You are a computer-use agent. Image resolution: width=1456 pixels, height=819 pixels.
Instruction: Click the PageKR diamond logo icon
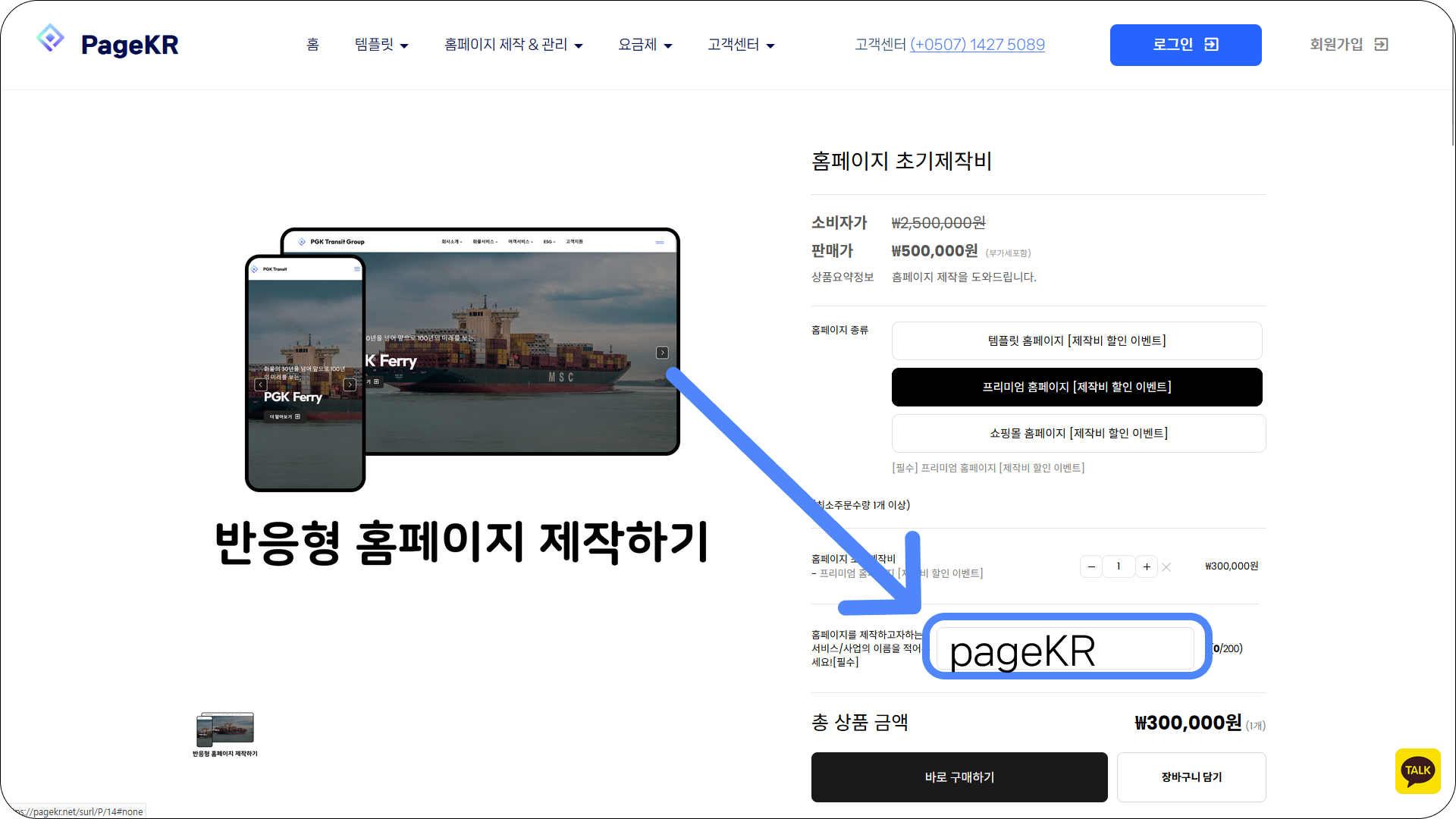pyautogui.click(x=50, y=38)
